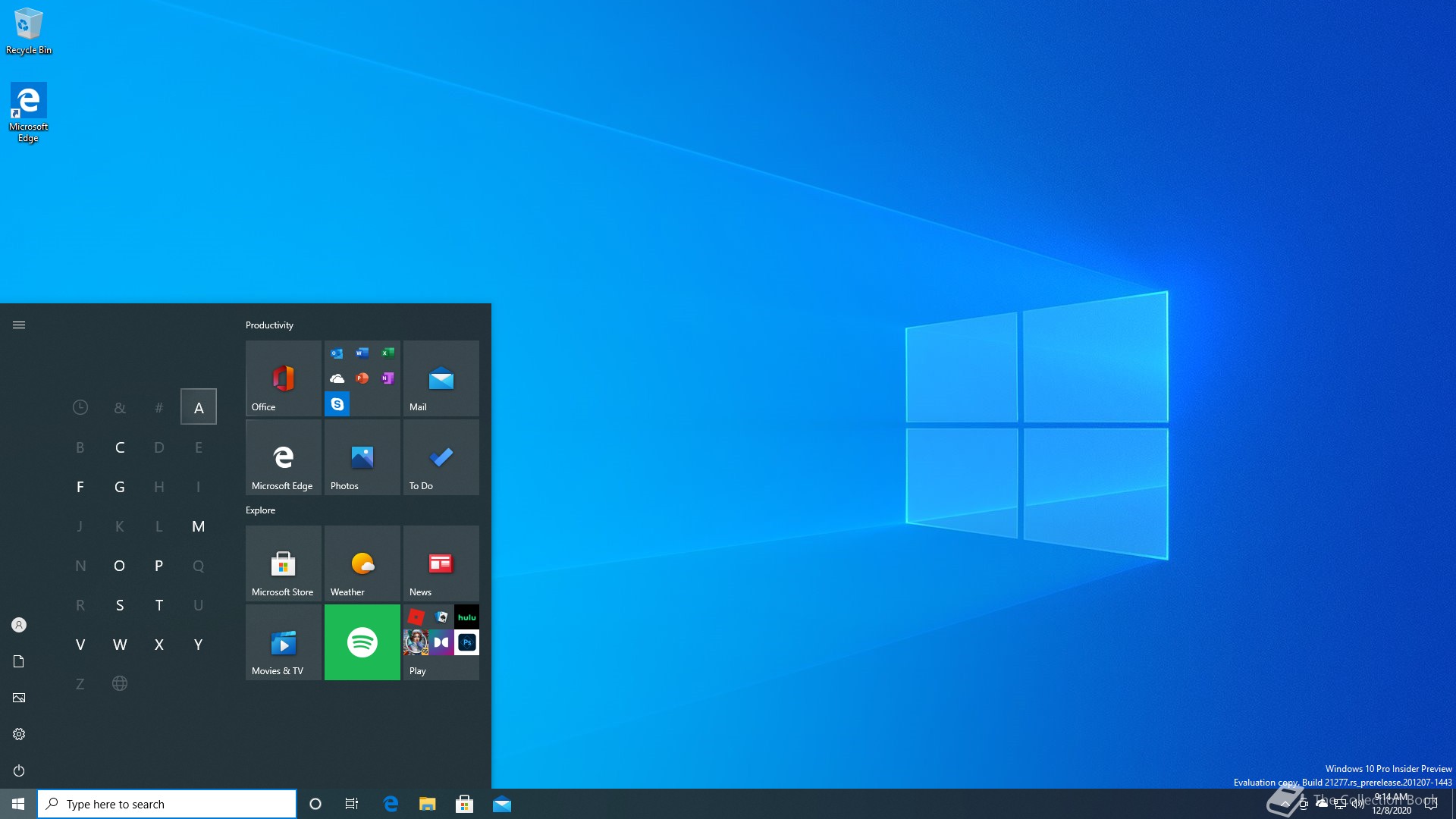The height and width of the screenshot is (819, 1456).
Task: Jump to recently added clock icon
Action: [x=80, y=408]
